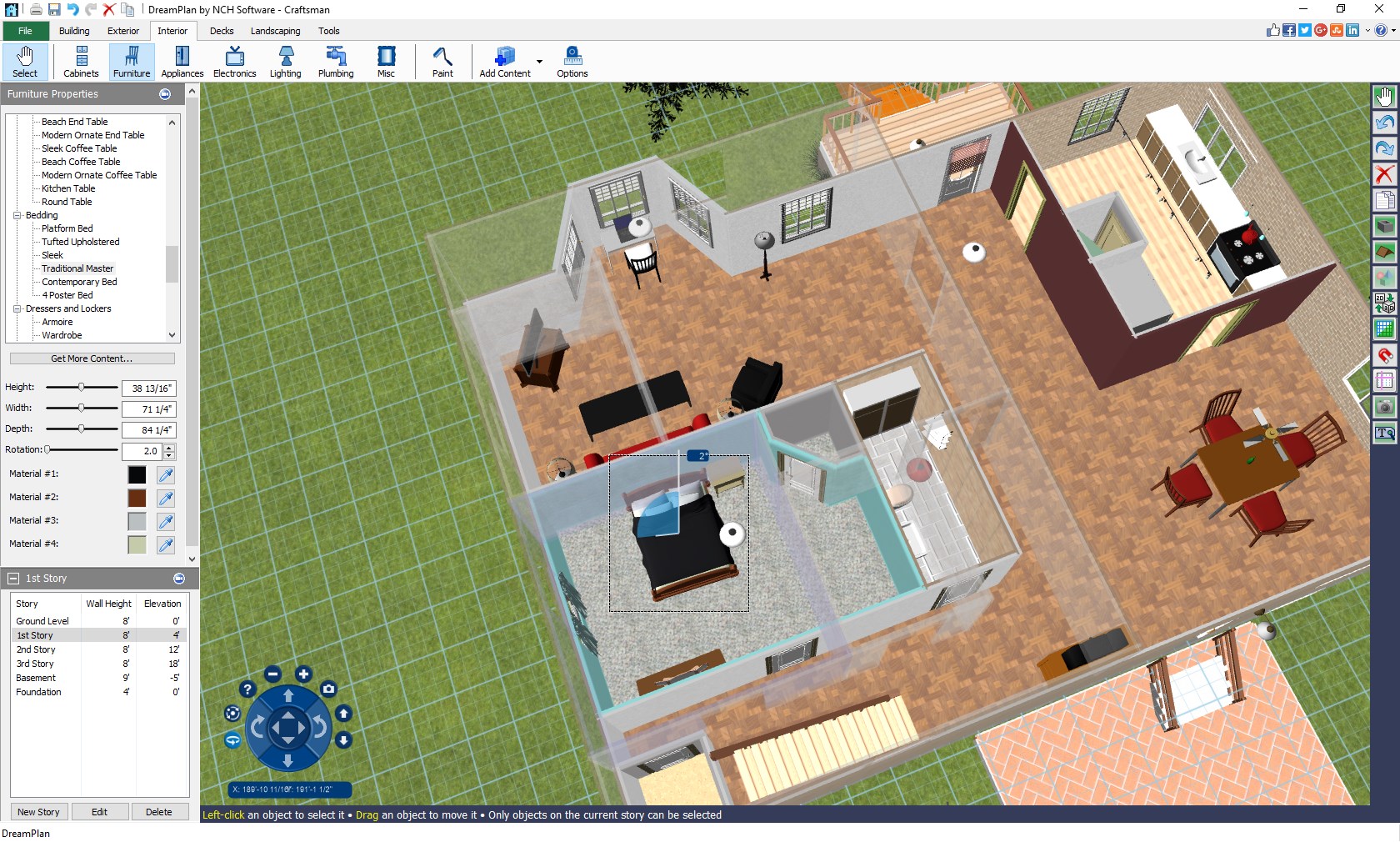Switch to the Landscaping tab
Screen dimensions: 1400x842
(x=275, y=31)
